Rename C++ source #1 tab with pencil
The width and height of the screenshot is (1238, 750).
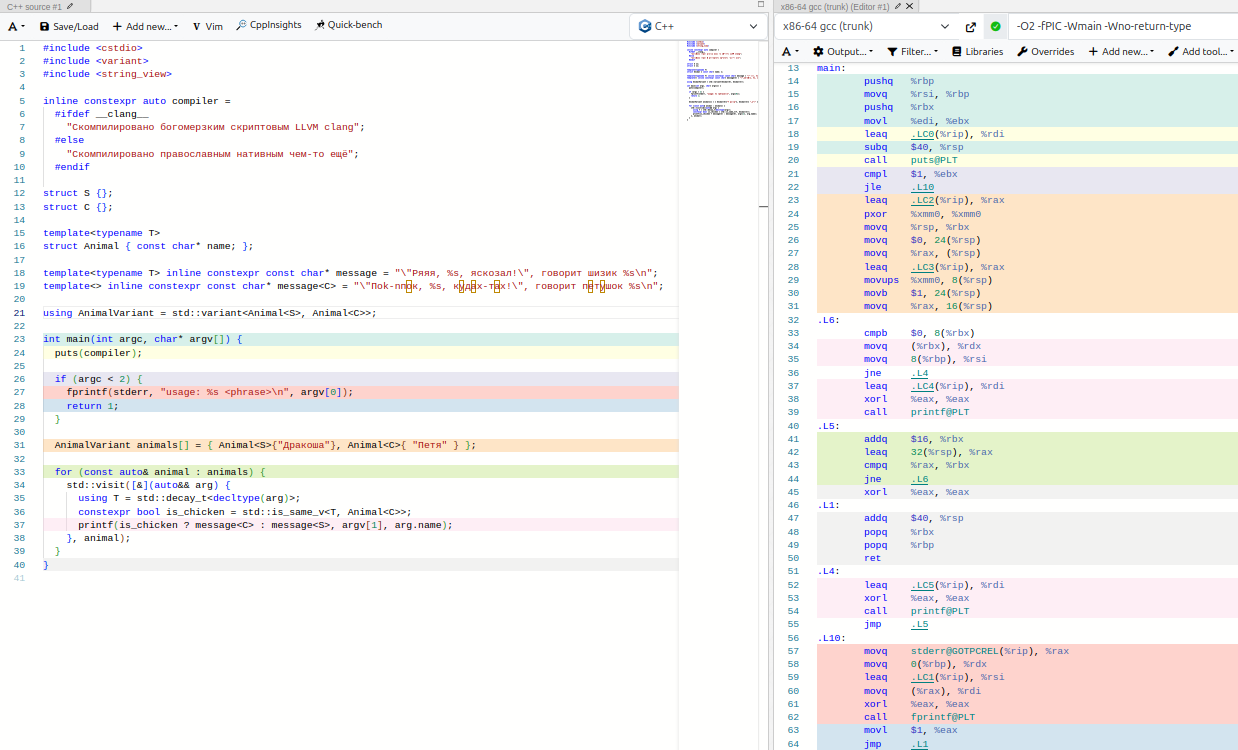tap(70, 6)
